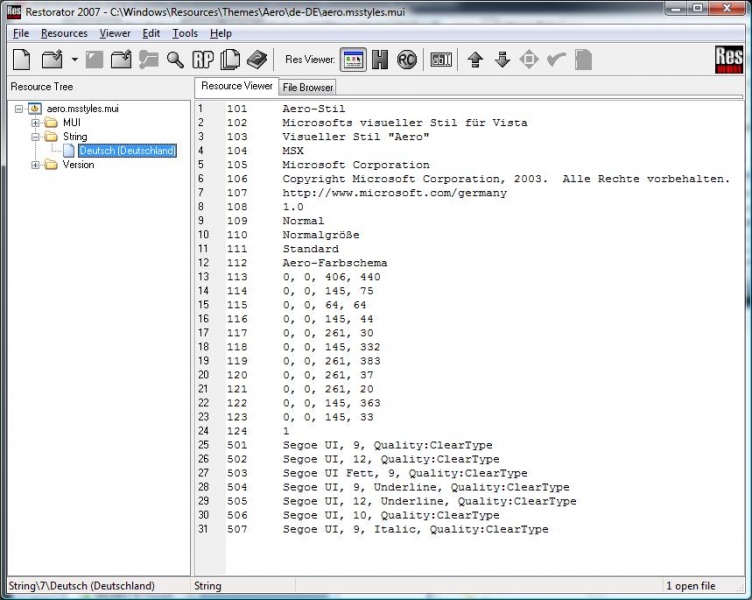Select the MUI folder in tree
This screenshot has height=600, width=752.
(71, 123)
